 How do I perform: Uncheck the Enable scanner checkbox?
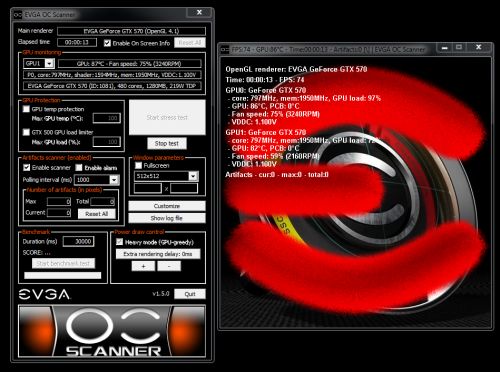point(27,167)
